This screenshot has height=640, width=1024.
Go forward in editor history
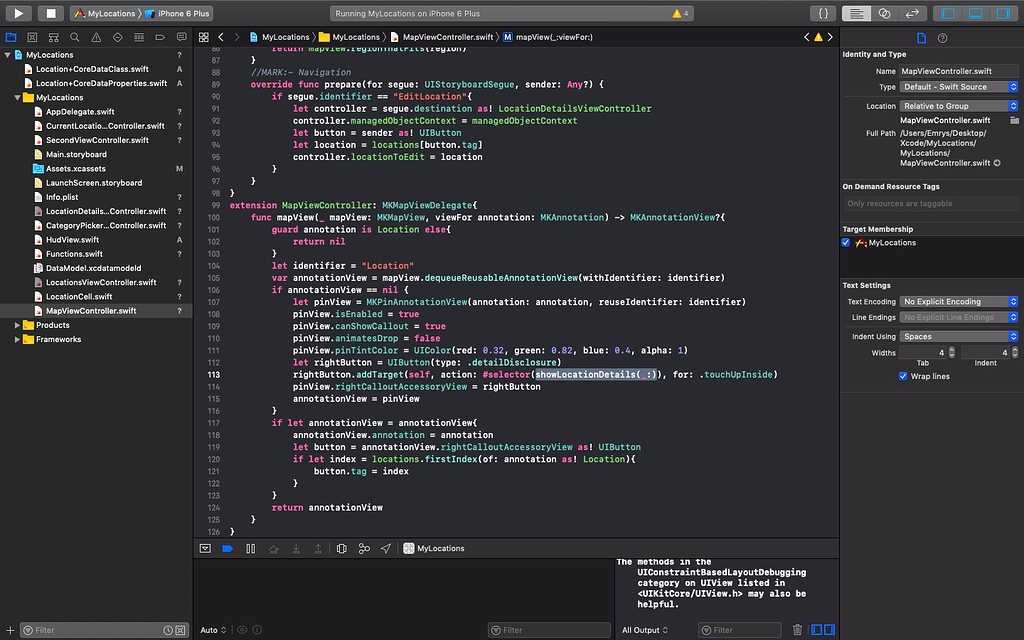(x=236, y=37)
